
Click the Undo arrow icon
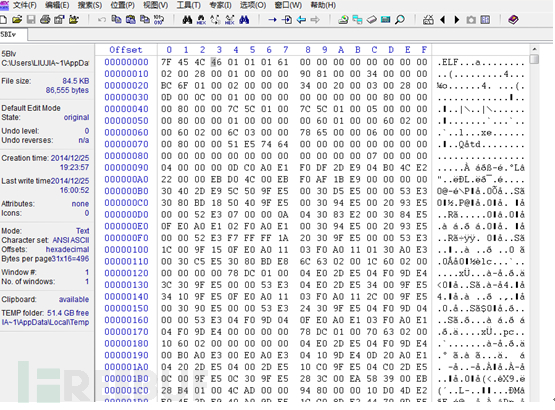[x=102, y=20]
